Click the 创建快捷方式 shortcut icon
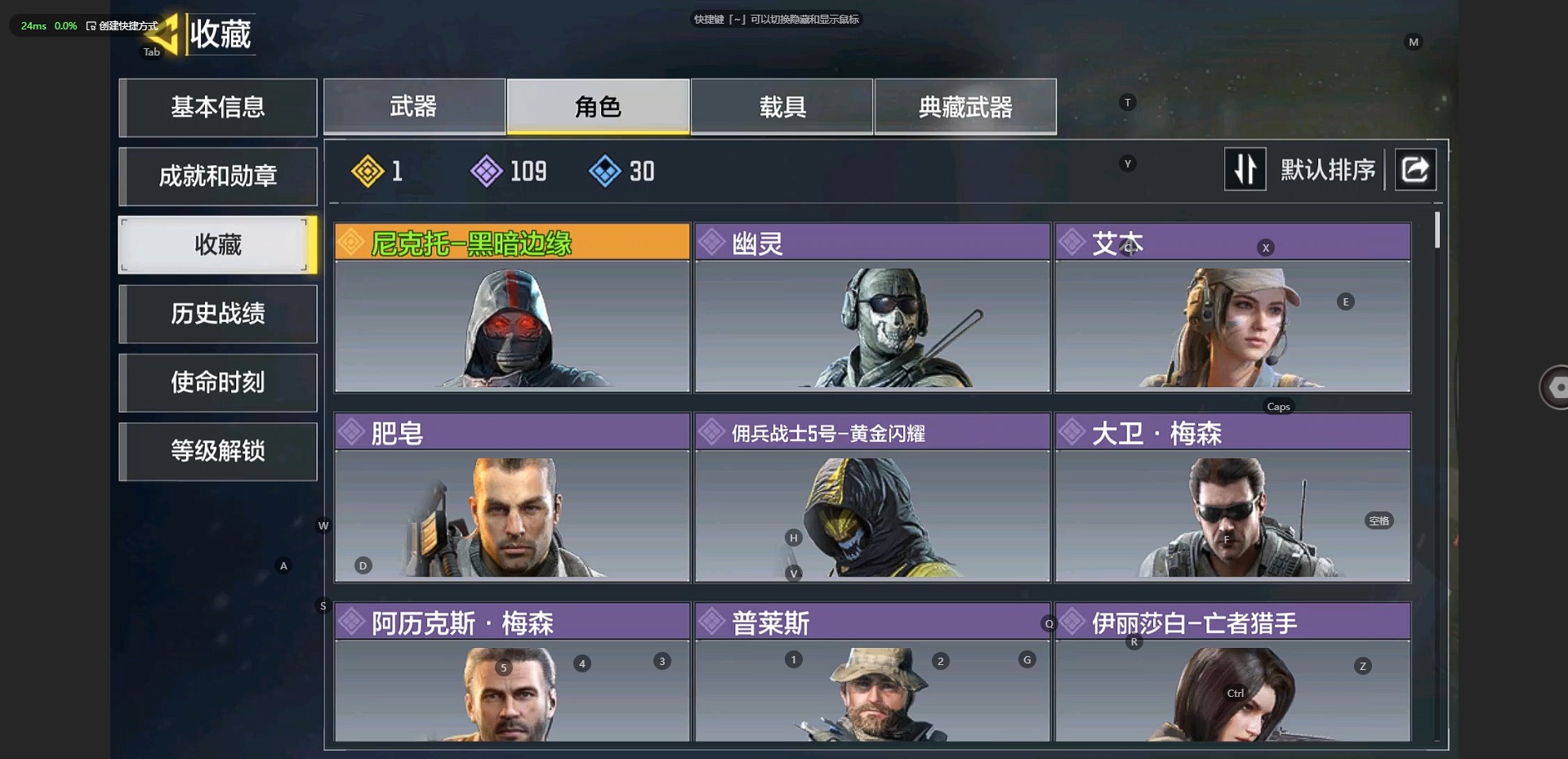The width and height of the screenshot is (1568, 759). (91, 26)
